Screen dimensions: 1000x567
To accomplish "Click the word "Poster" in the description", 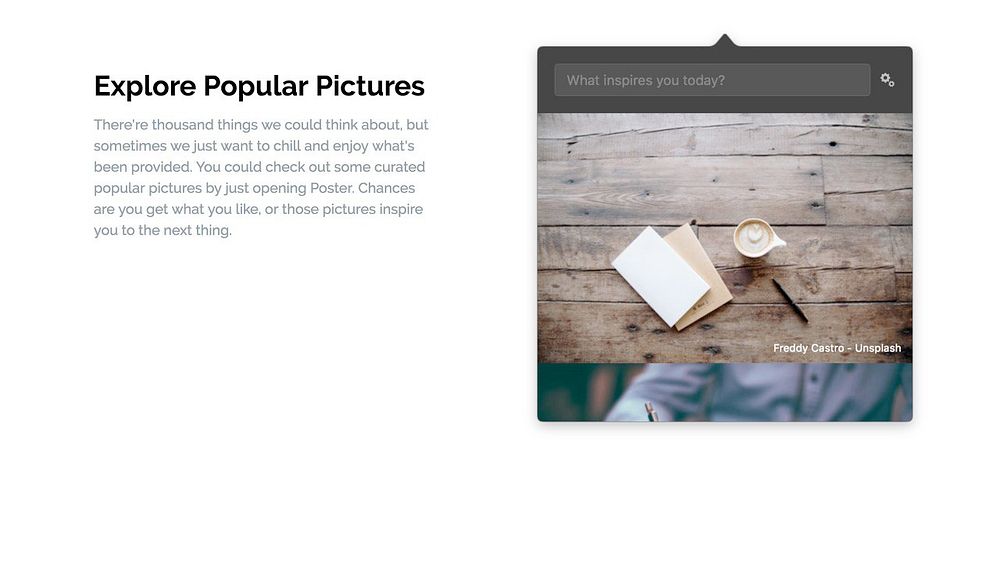I will (x=331, y=188).
